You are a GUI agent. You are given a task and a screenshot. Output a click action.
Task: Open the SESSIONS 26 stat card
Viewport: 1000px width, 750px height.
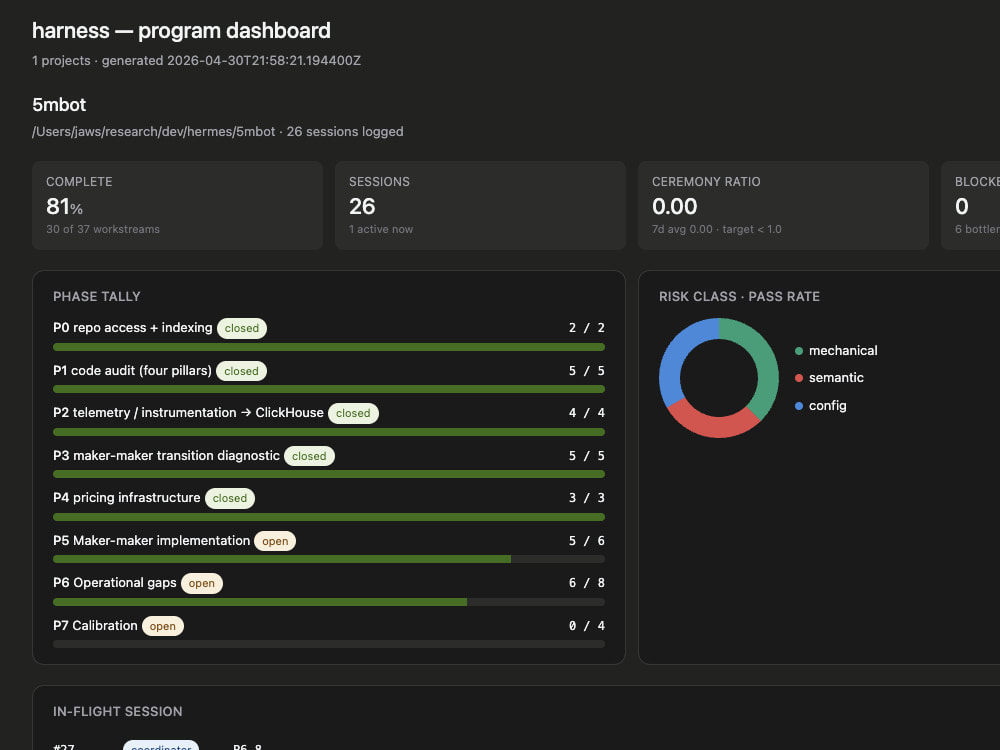click(x=480, y=205)
